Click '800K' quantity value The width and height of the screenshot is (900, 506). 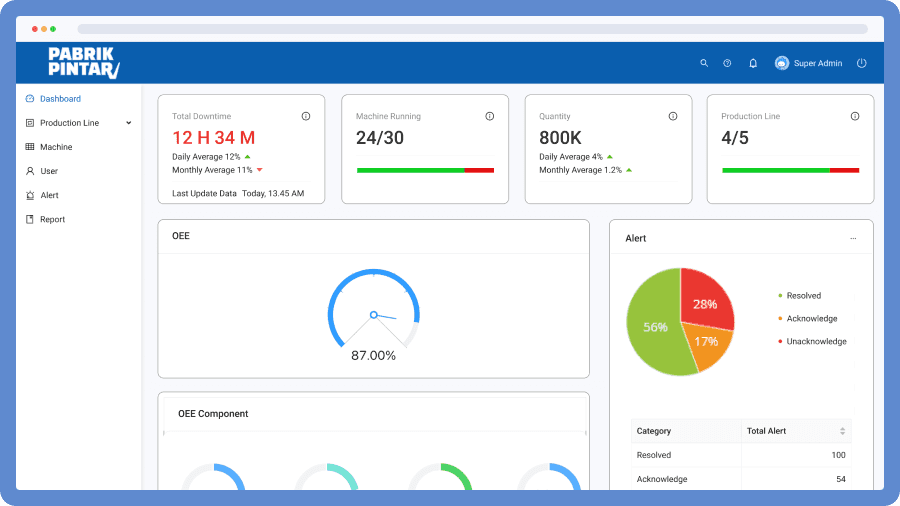pos(560,138)
